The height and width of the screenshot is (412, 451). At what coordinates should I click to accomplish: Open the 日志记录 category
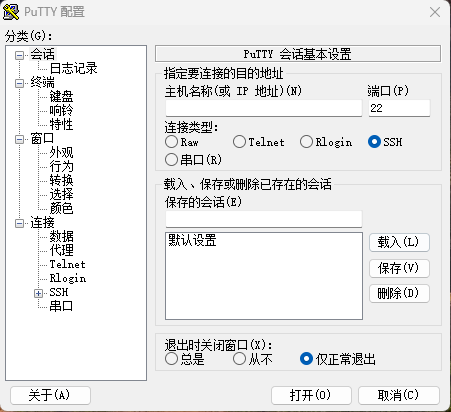tap(73, 68)
